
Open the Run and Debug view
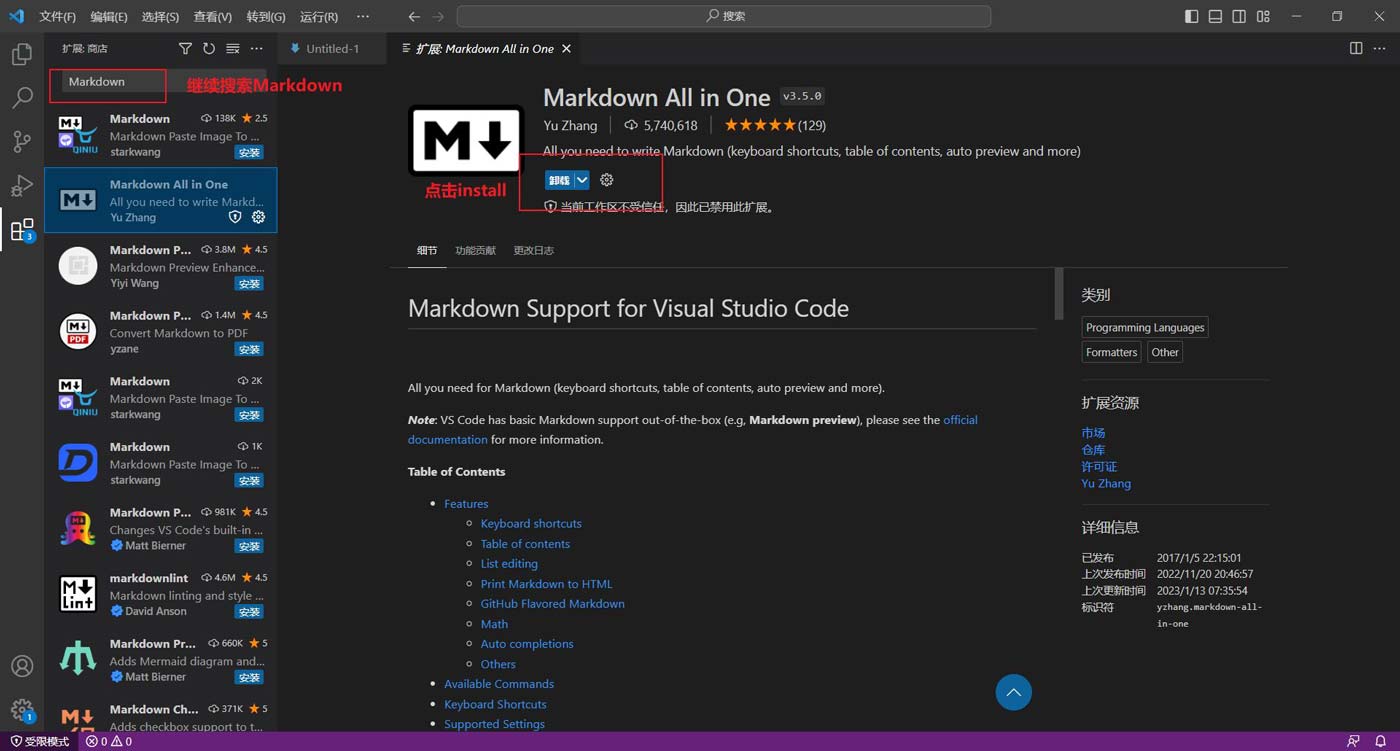pyautogui.click(x=22, y=186)
